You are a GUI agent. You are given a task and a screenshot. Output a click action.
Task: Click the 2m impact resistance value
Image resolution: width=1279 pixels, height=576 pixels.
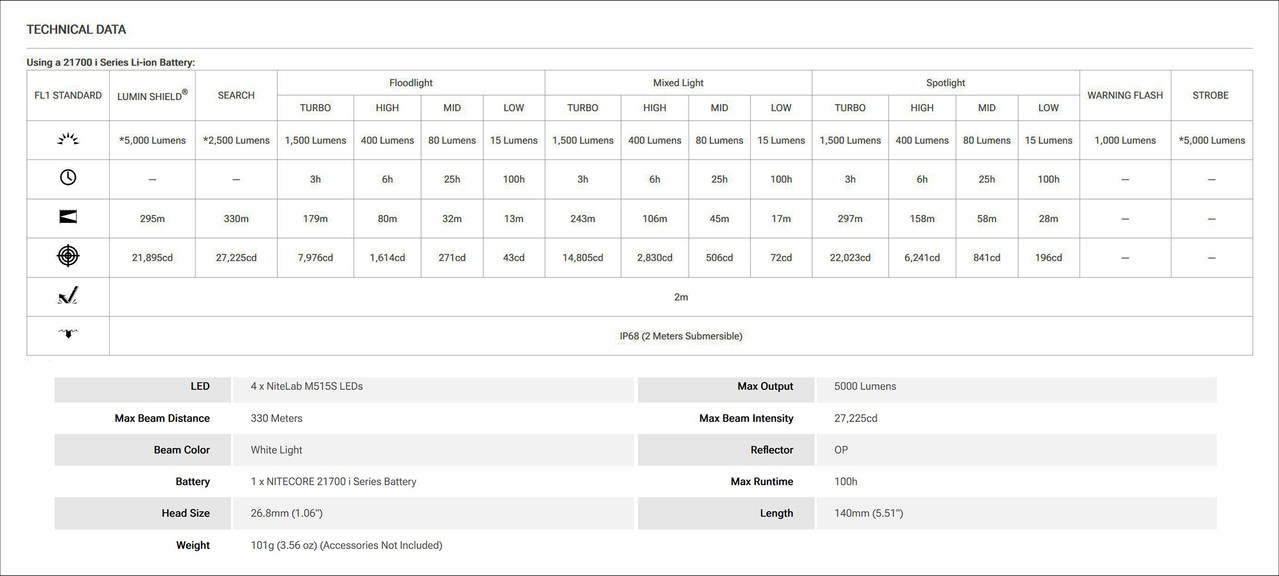[x=681, y=297]
